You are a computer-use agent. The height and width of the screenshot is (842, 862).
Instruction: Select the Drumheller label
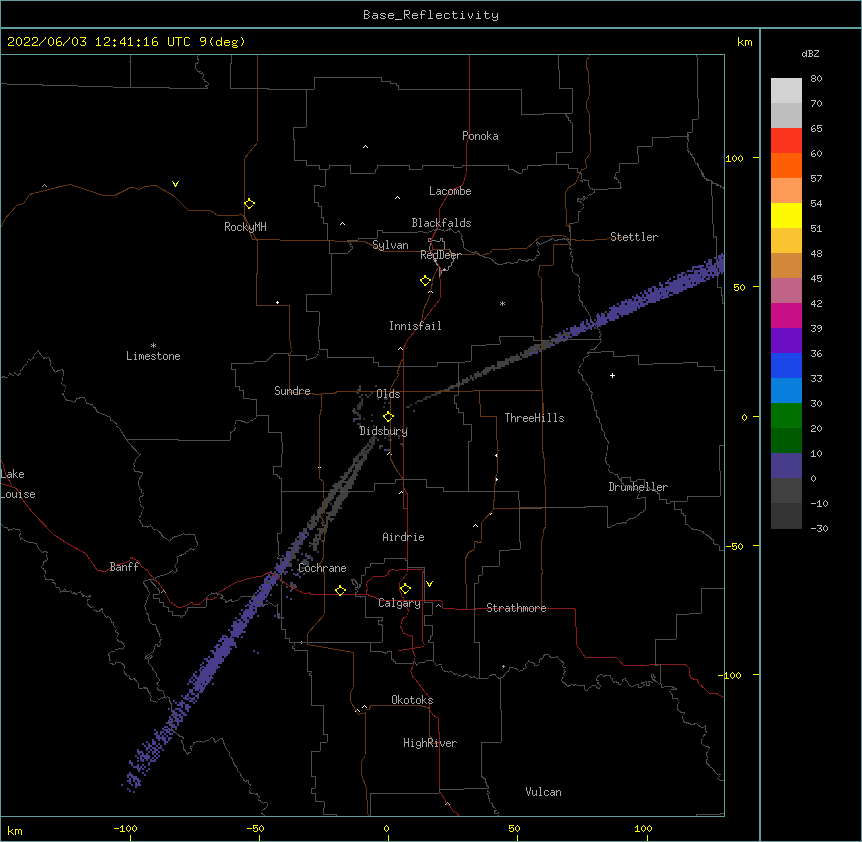point(638,487)
